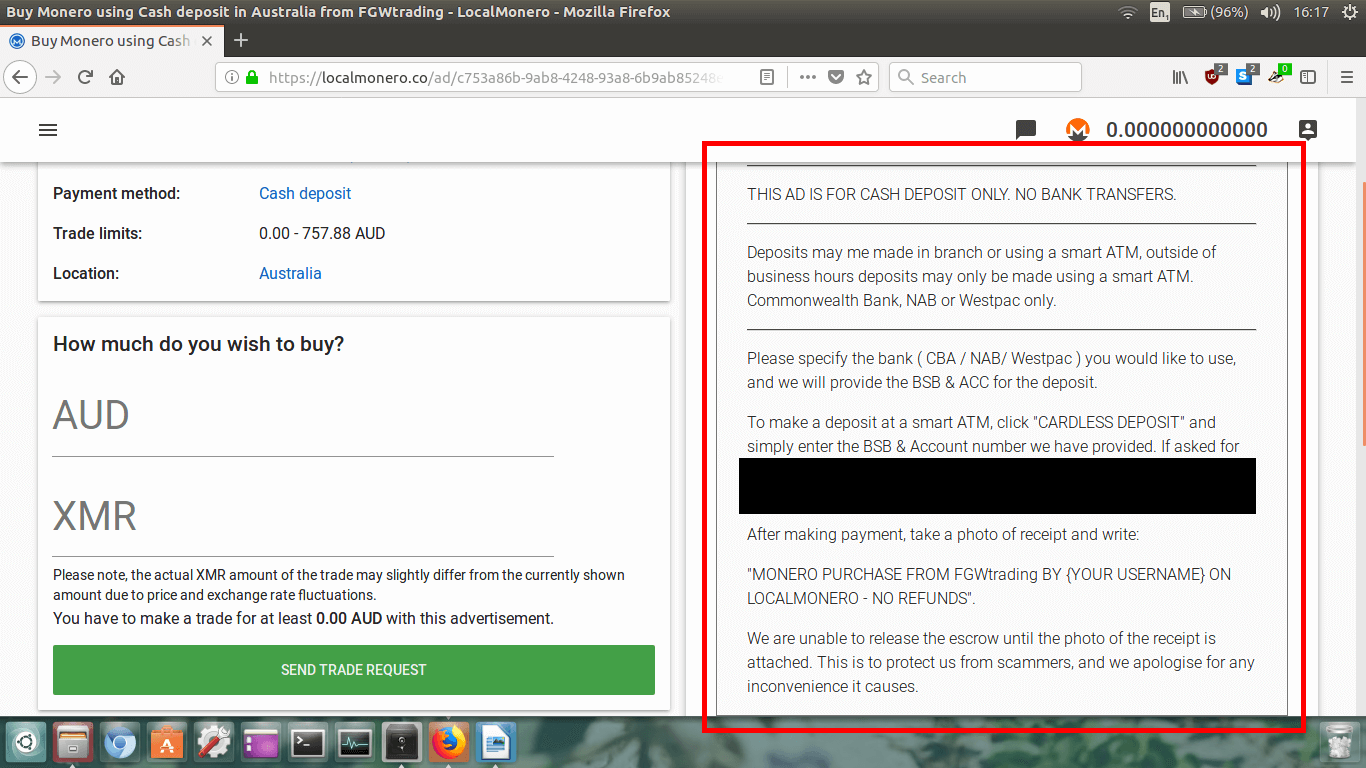1366x768 pixels.
Task: Open page actions three-dot menu
Action: tap(808, 77)
